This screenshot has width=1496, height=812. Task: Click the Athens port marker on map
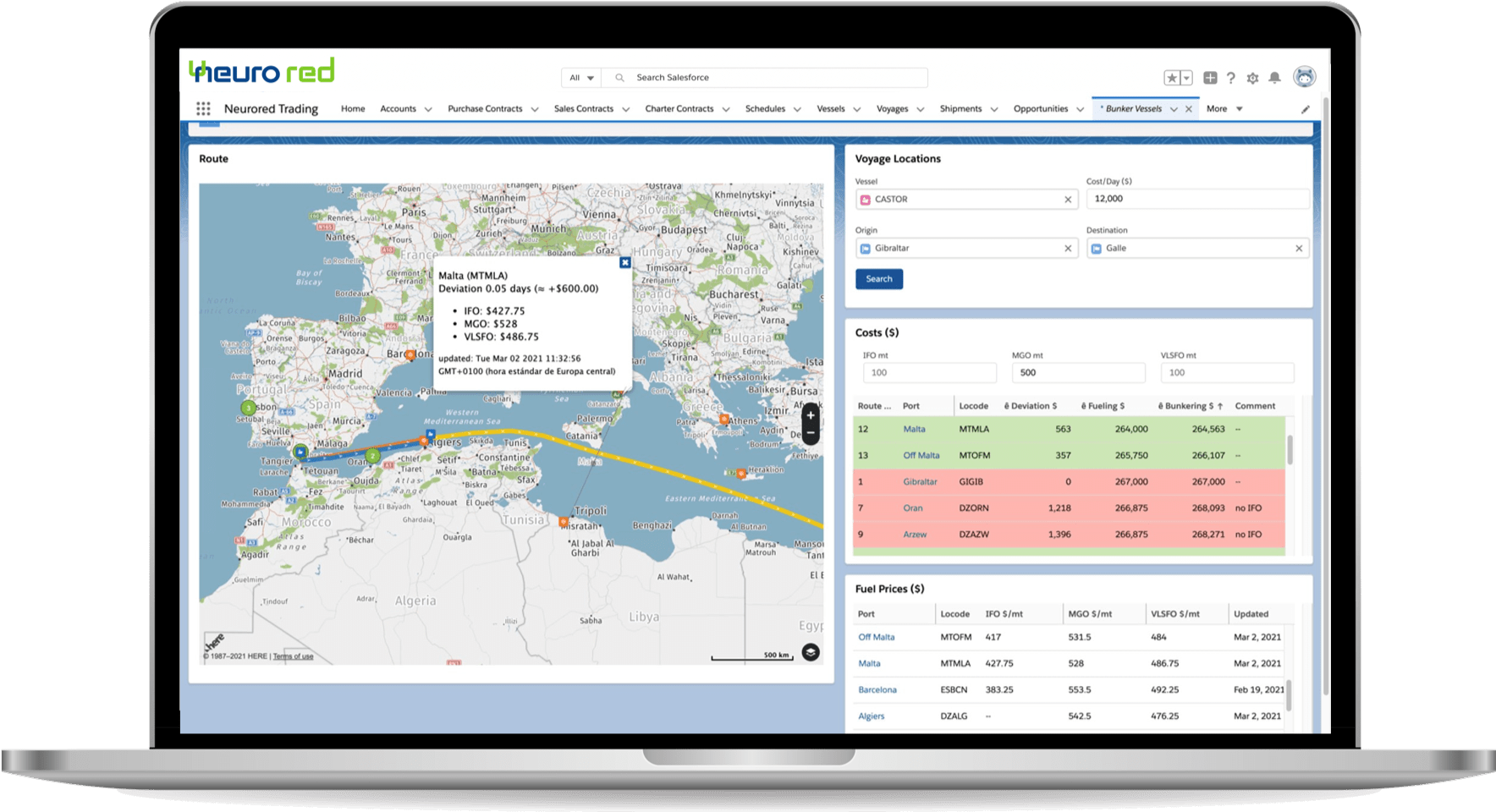click(x=724, y=419)
